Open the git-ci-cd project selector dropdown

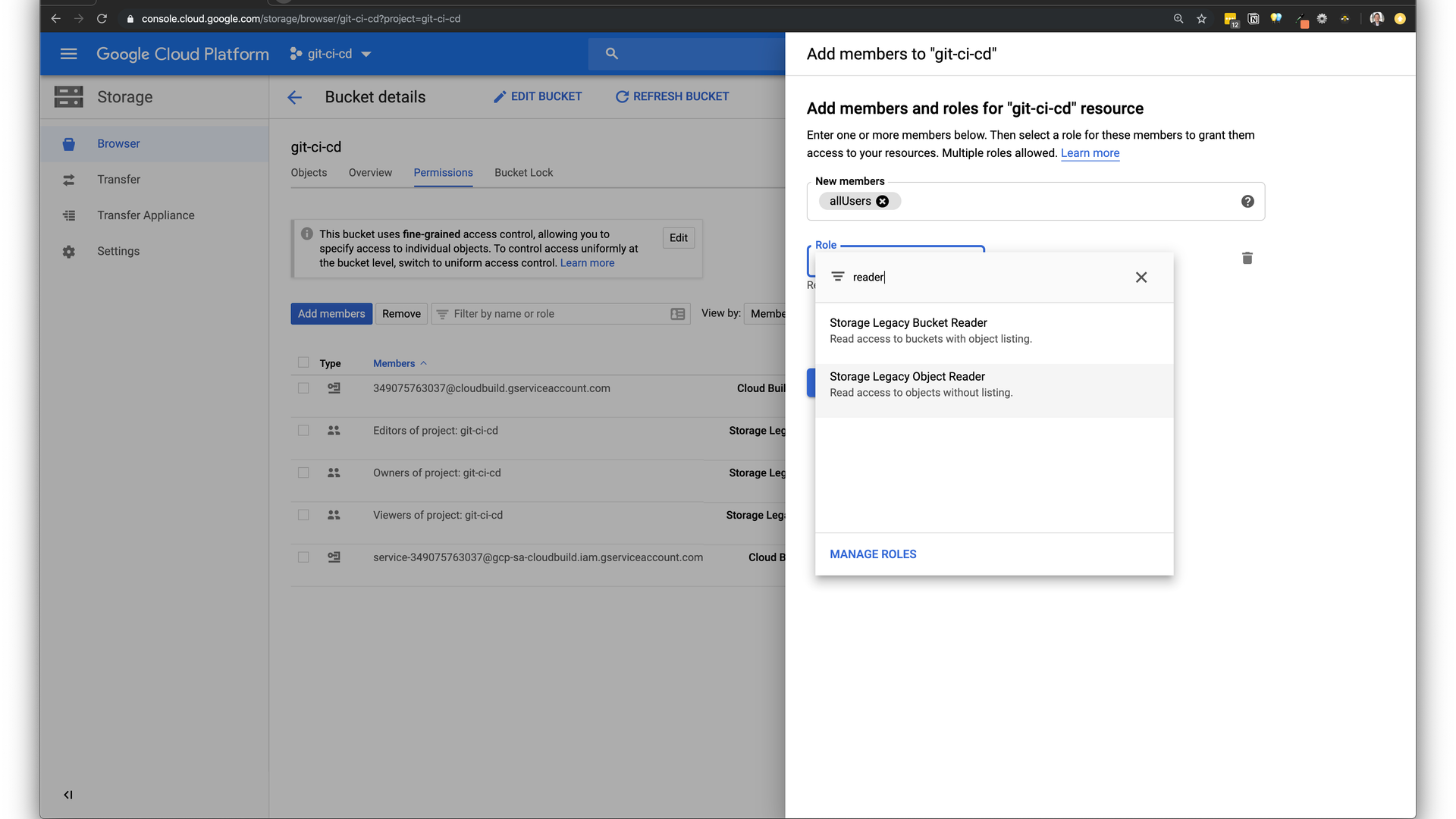(331, 54)
